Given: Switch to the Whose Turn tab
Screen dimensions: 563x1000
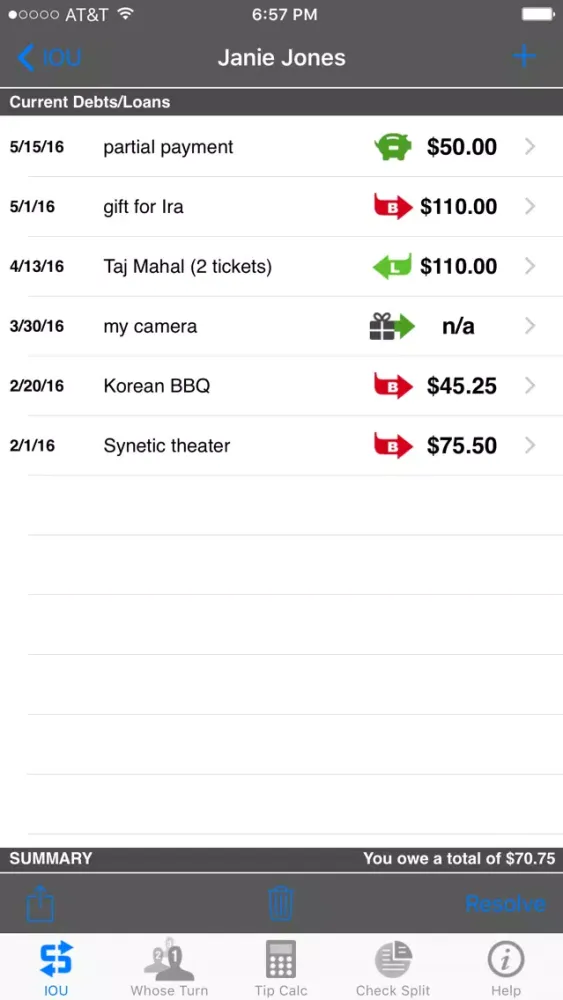Looking at the screenshot, I should [x=169, y=967].
